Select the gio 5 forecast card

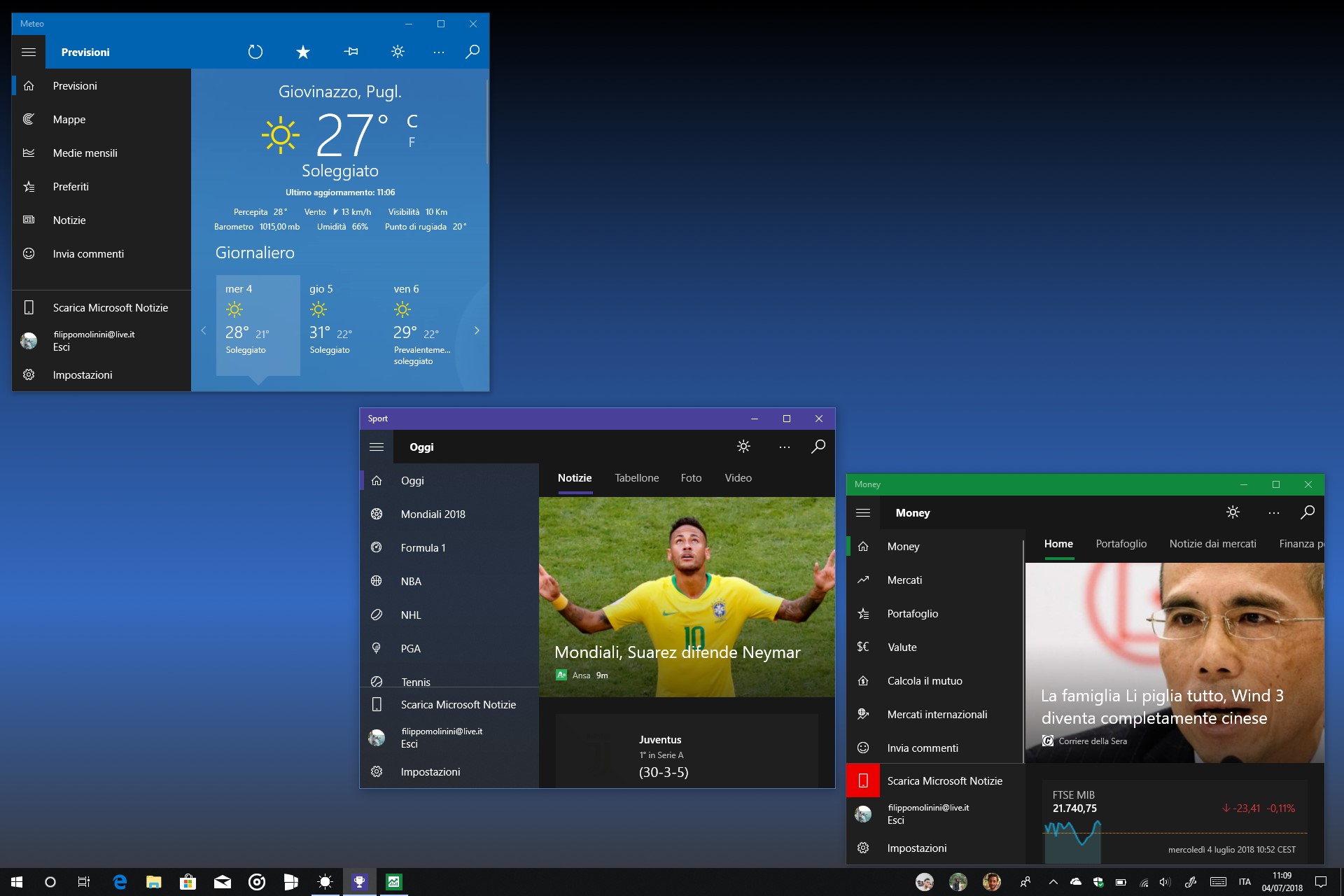pos(342,325)
